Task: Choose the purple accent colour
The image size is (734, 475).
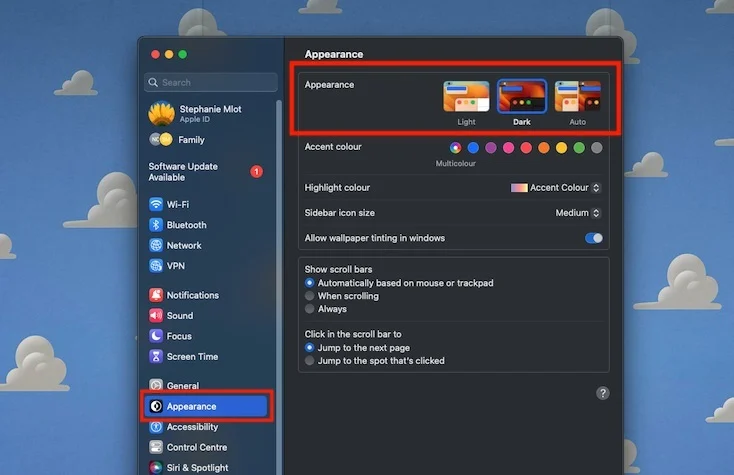Action: pyautogui.click(x=491, y=148)
